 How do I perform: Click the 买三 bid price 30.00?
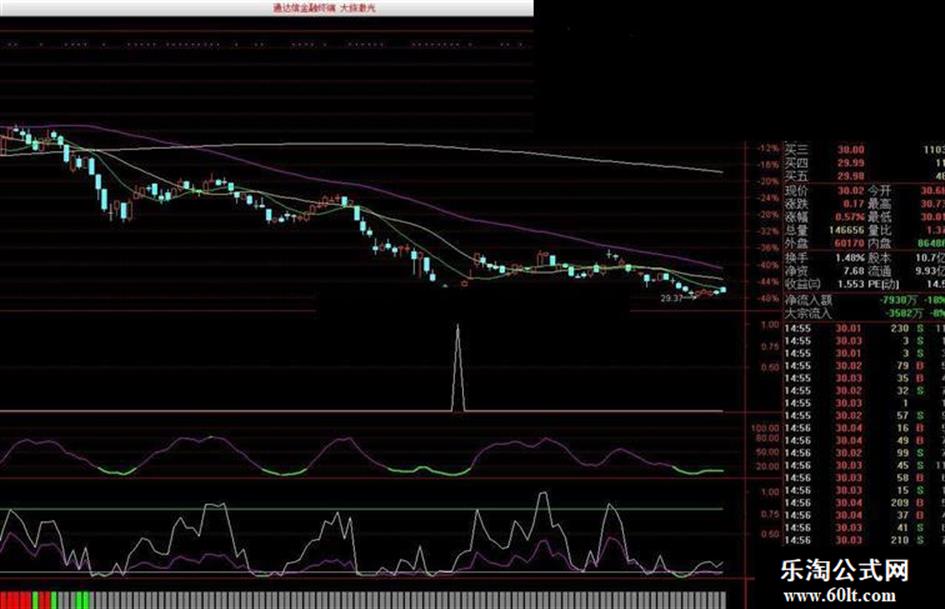[851, 150]
